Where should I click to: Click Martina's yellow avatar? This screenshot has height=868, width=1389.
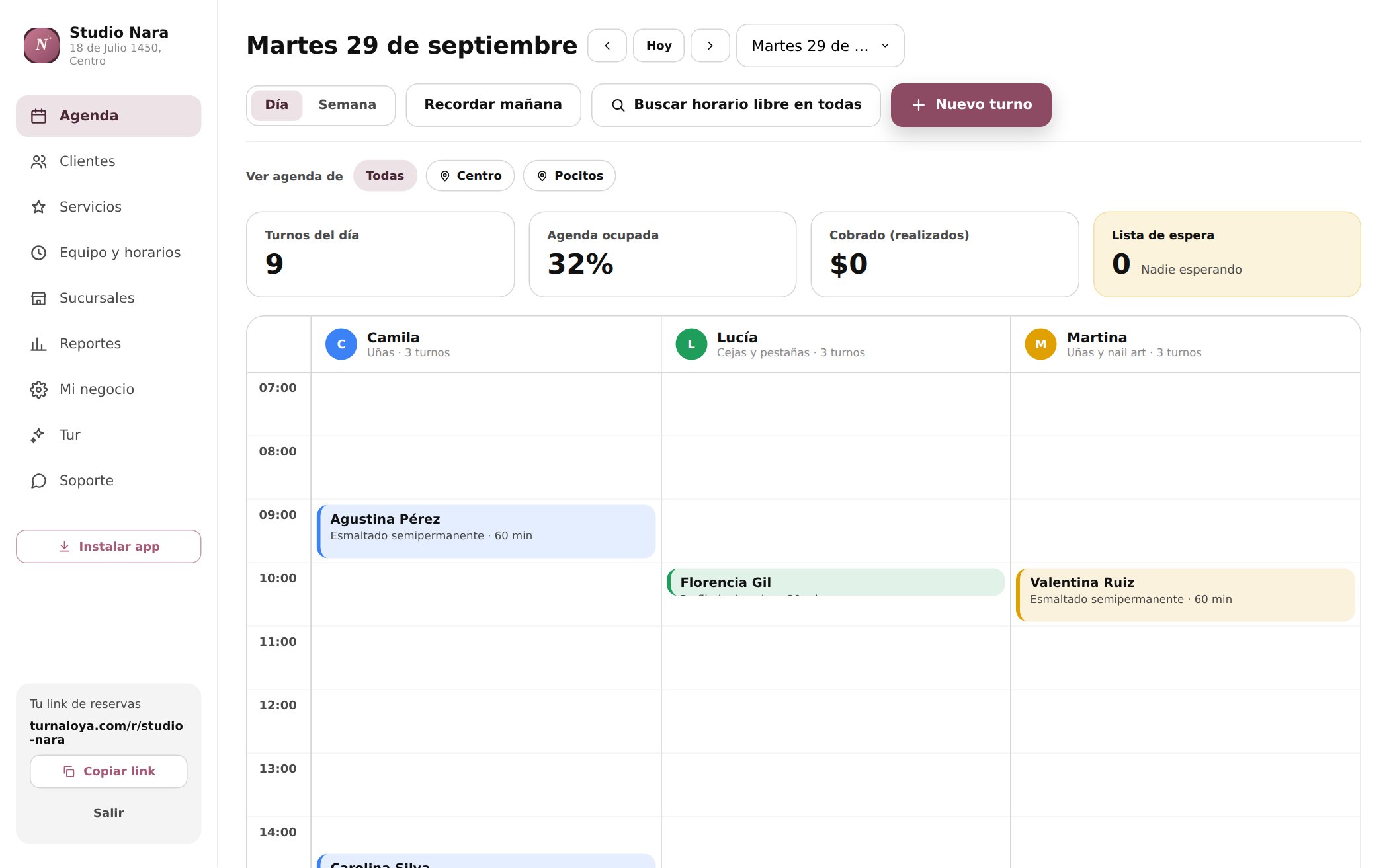coord(1040,344)
